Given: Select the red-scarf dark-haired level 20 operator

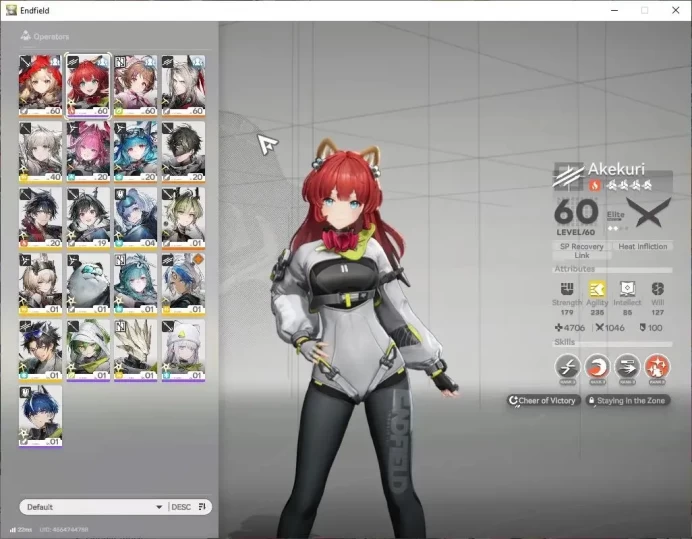Looking at the screenshot, I should pos(40,218).
